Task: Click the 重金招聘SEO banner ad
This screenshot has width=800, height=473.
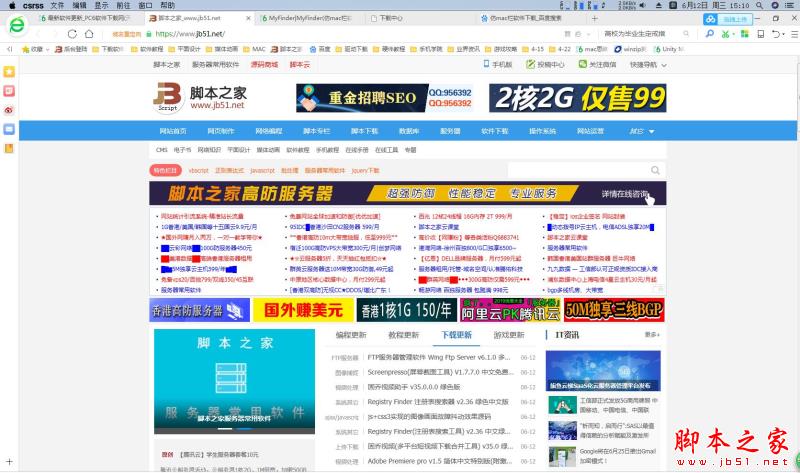Action: (384, 98)
